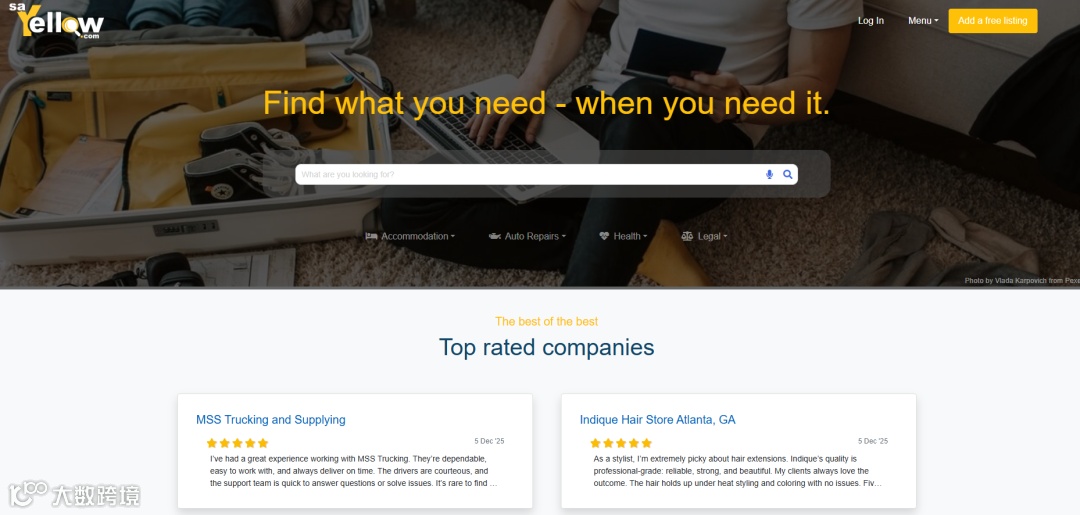The image size is (1080, 515).
Task: Click the magnifying glass search icon
Action: point(788,175)
